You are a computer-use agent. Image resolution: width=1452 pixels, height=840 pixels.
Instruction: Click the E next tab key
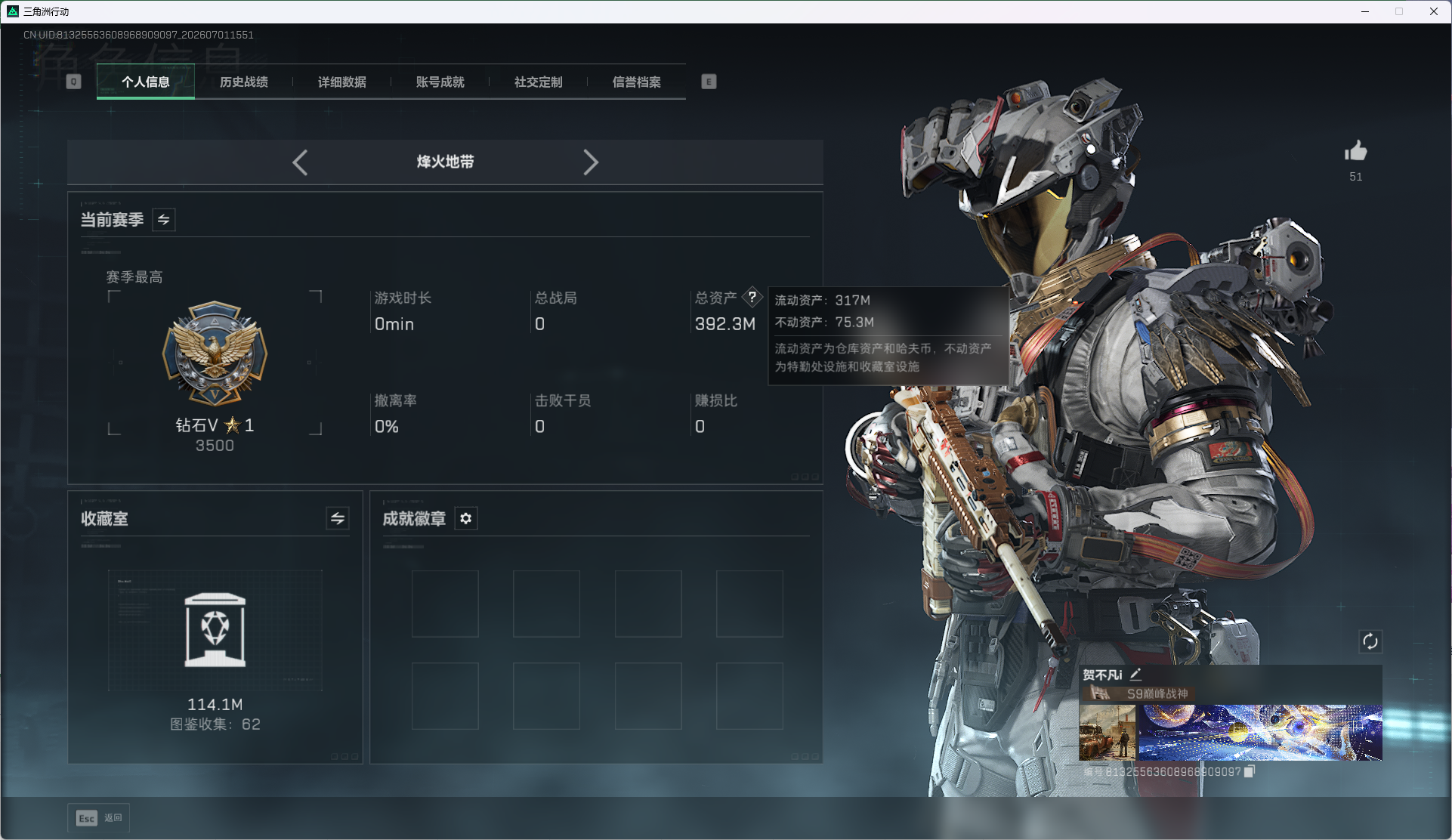coord(709,82)
